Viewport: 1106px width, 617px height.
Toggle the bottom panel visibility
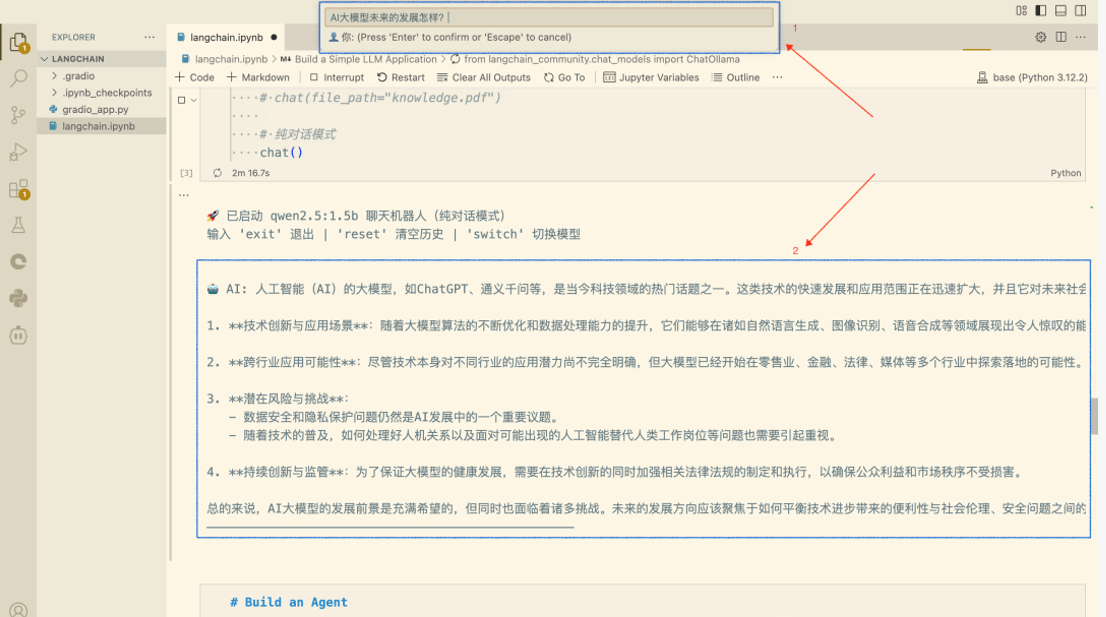1061,11
